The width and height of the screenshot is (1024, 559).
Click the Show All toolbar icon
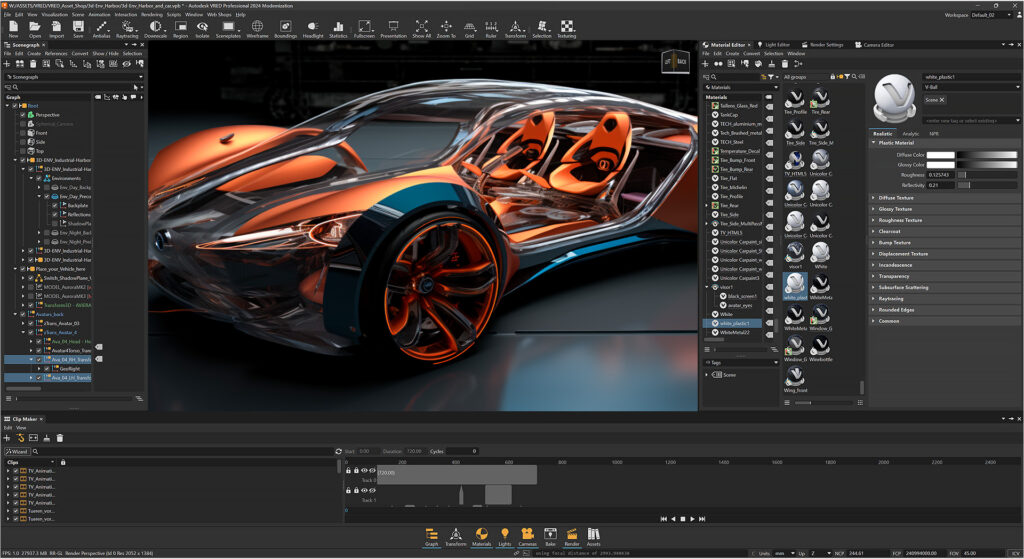422,27
